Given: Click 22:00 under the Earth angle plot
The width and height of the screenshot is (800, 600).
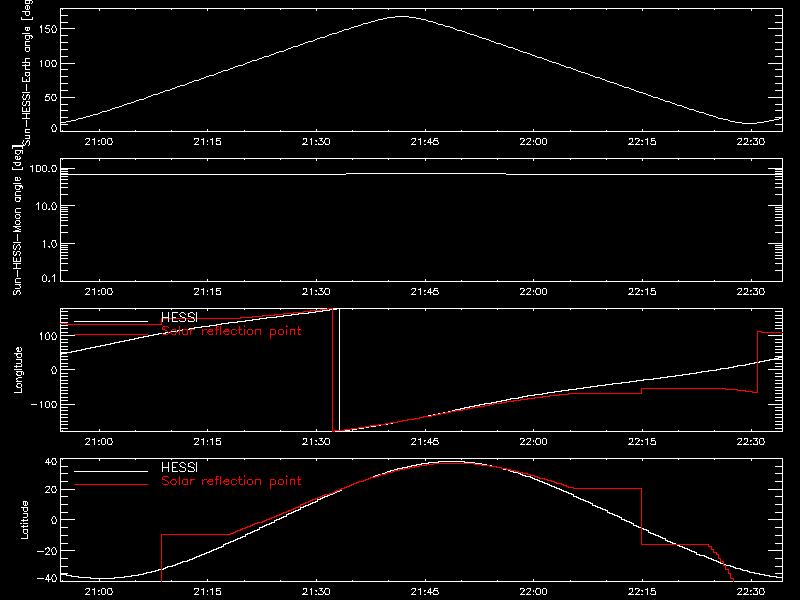Looking at the screenshot, I should click(x=533, y=142).
